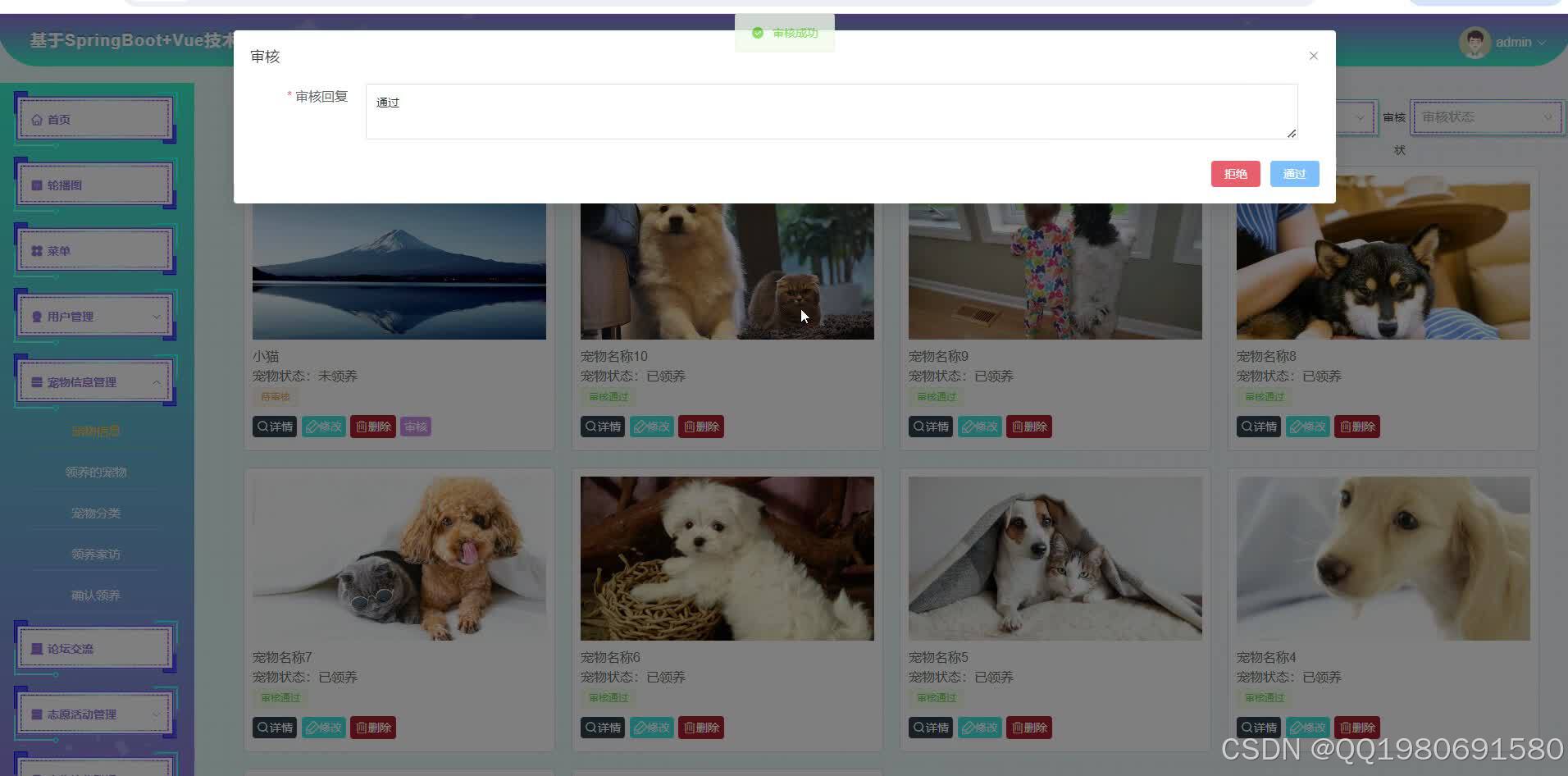1568x776 pixels.
Task: Open 领养家访 submenu item
Action: (x=96, y=554)
